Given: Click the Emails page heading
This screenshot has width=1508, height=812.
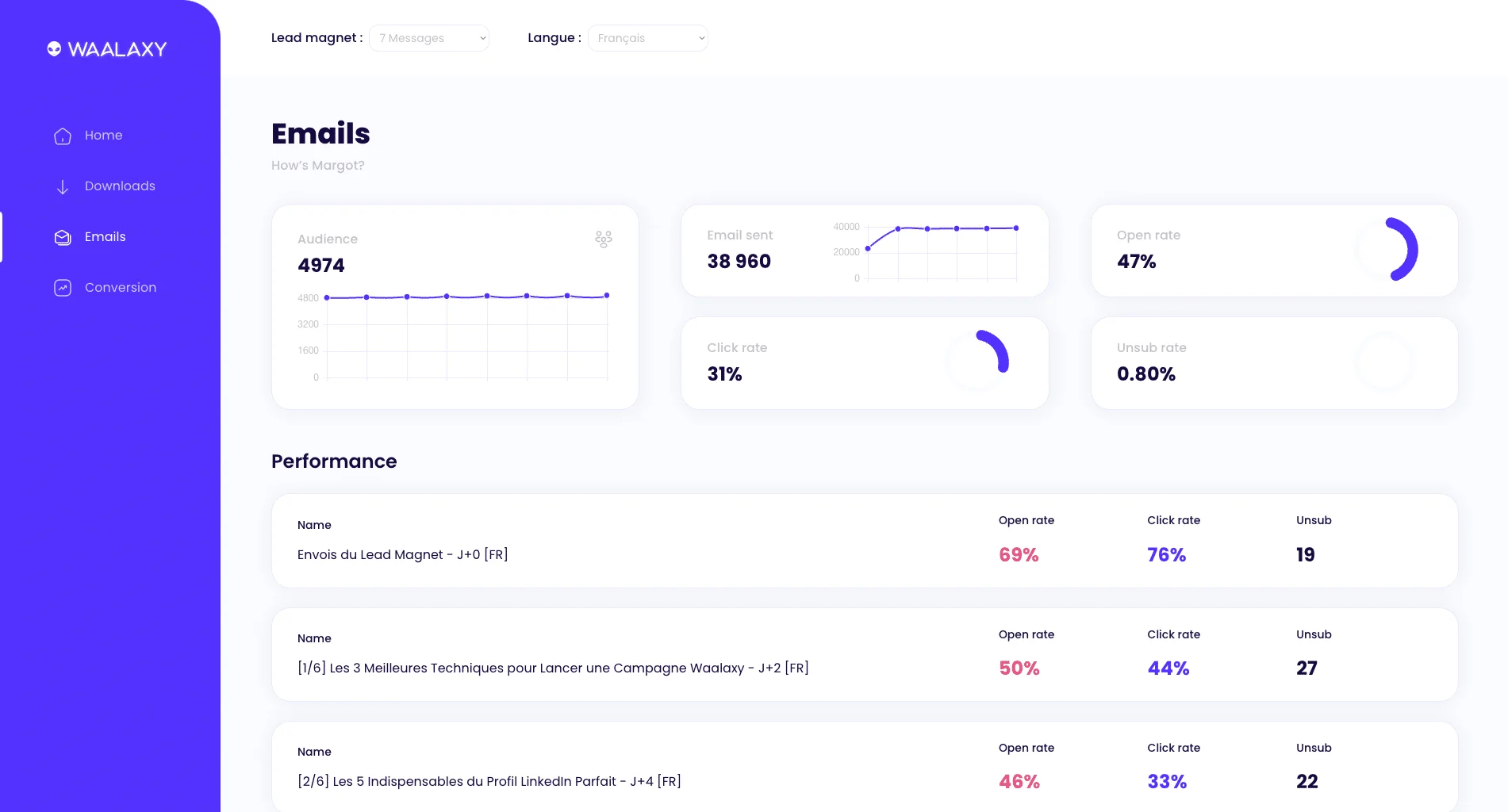Looking at the screenshot, I should coord(320,133).
